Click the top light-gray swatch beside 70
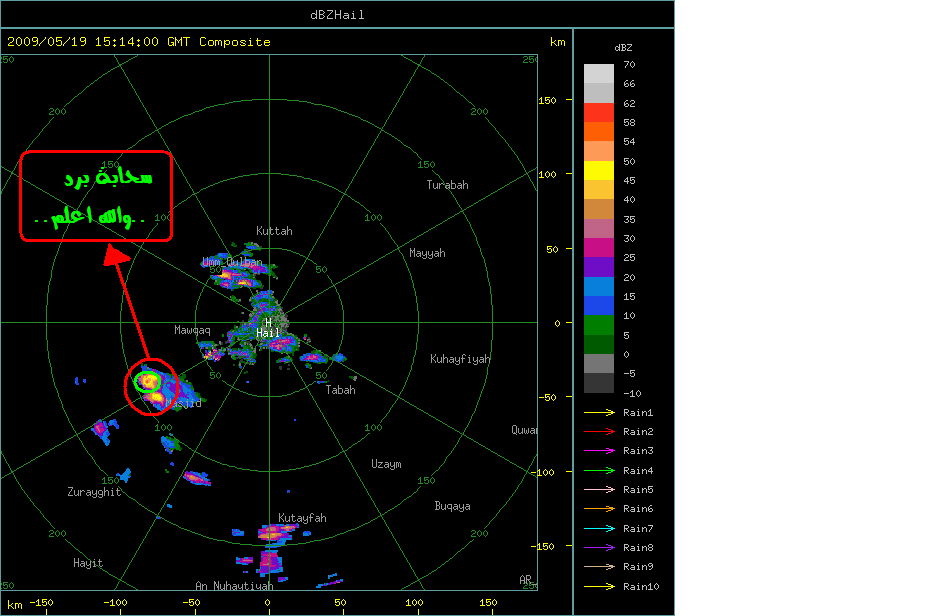The width and height of the screenshot is (928, 616). pyautogui.click(x=599, y=73)
